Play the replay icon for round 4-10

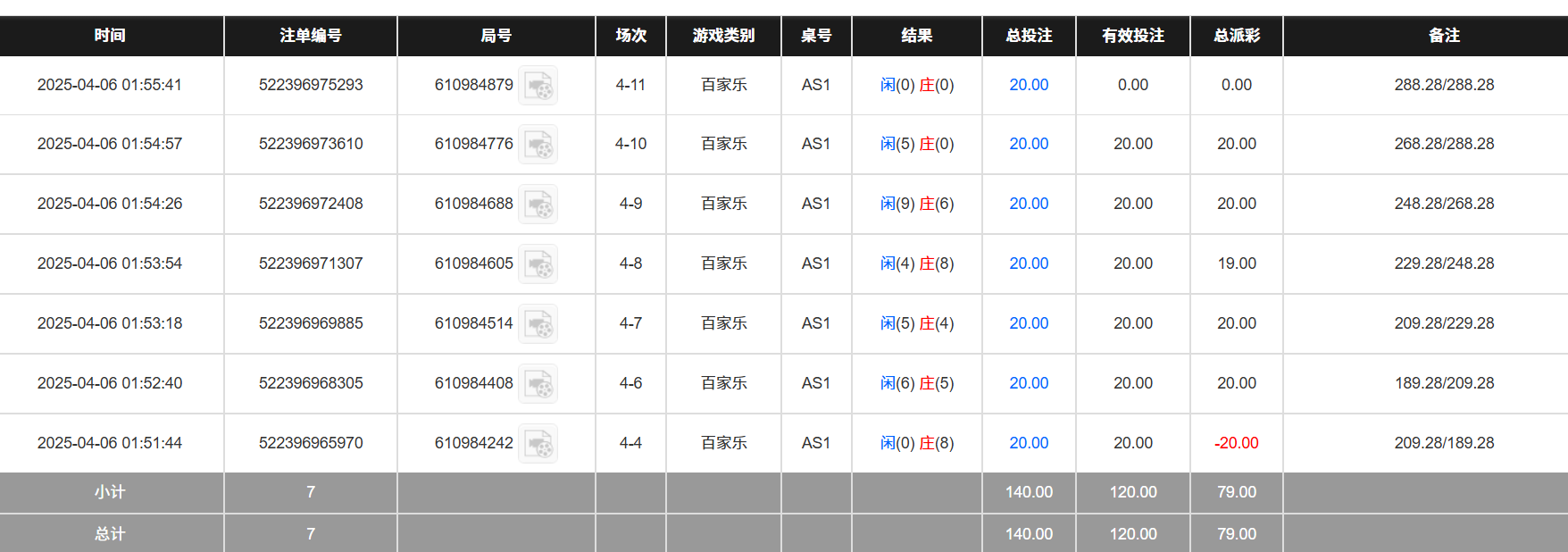tap(538, 144)
